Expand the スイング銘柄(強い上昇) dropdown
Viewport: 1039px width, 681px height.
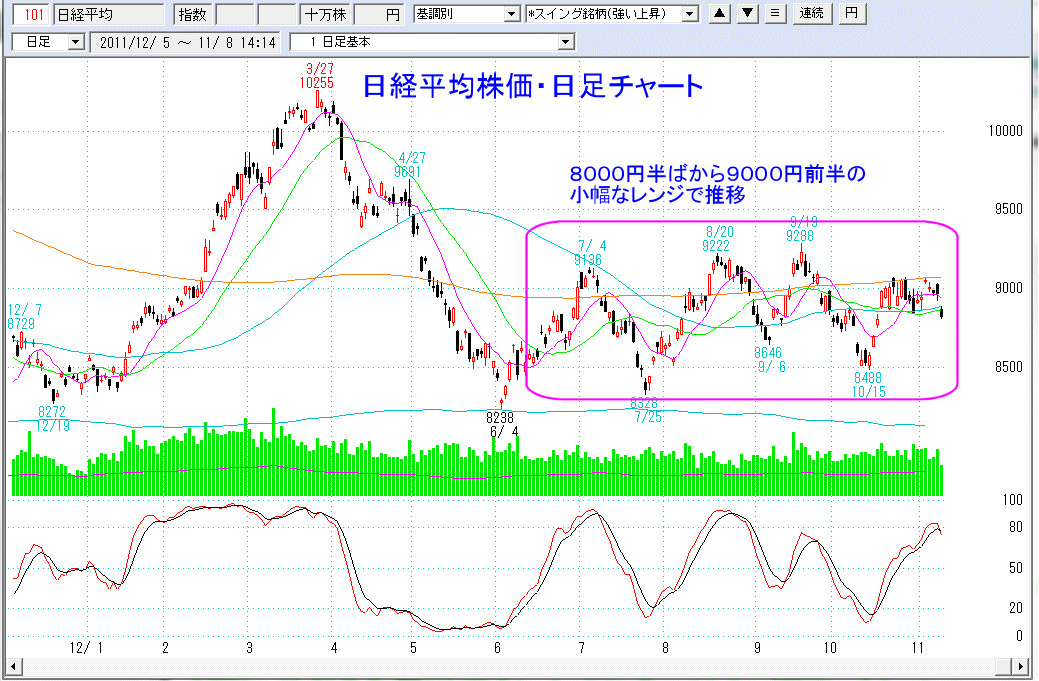click(689, 14)
